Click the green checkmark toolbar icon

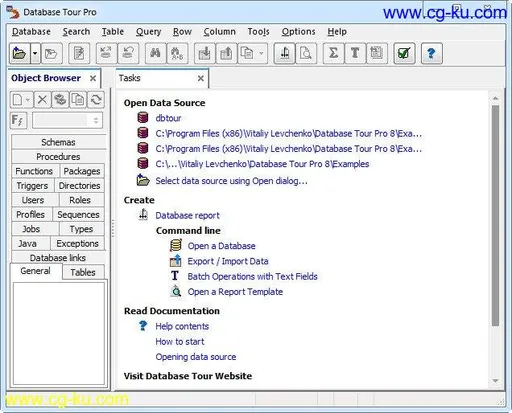pos(404,53)
